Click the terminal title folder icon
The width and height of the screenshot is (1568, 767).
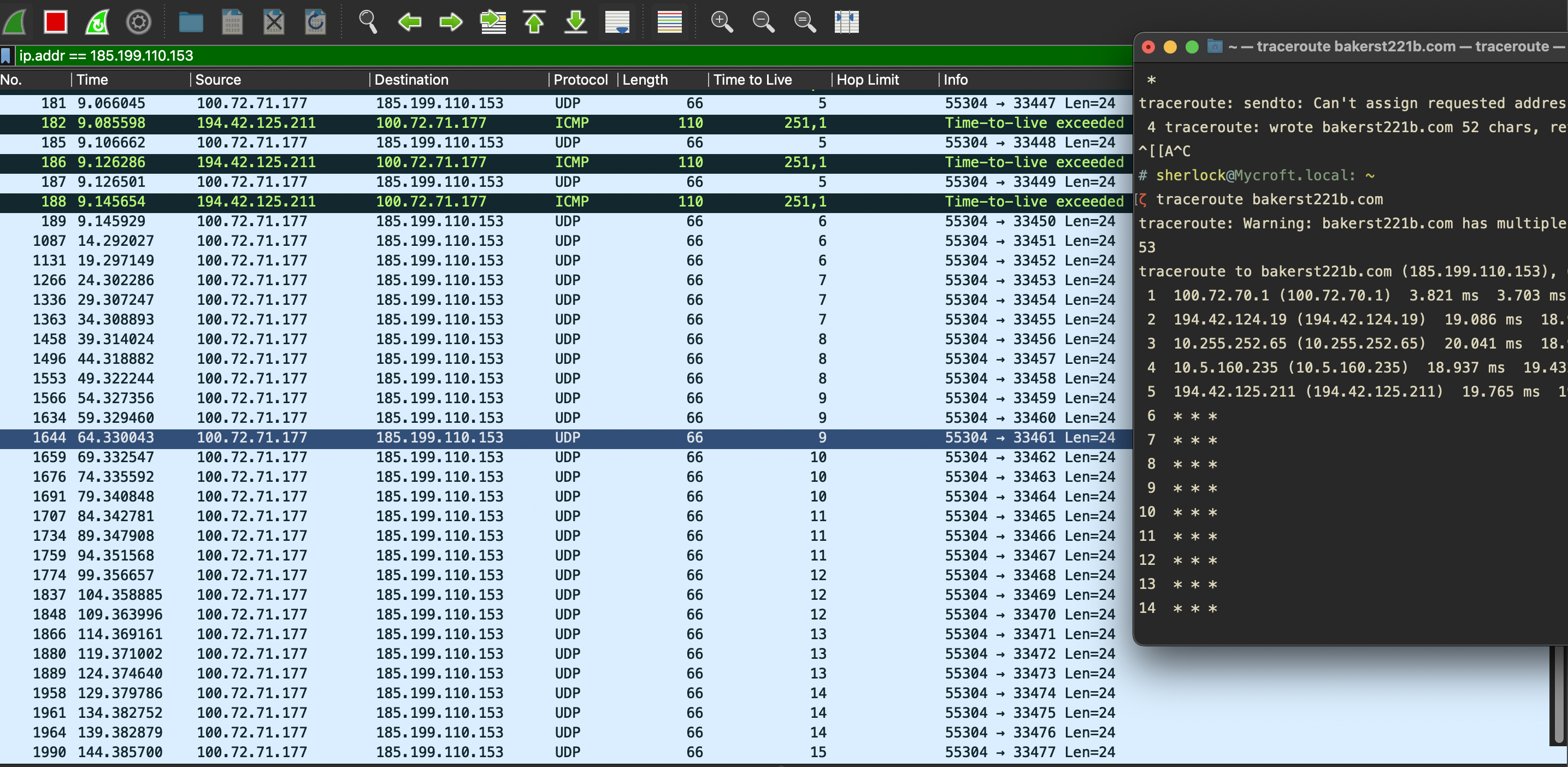(1215, 46)
